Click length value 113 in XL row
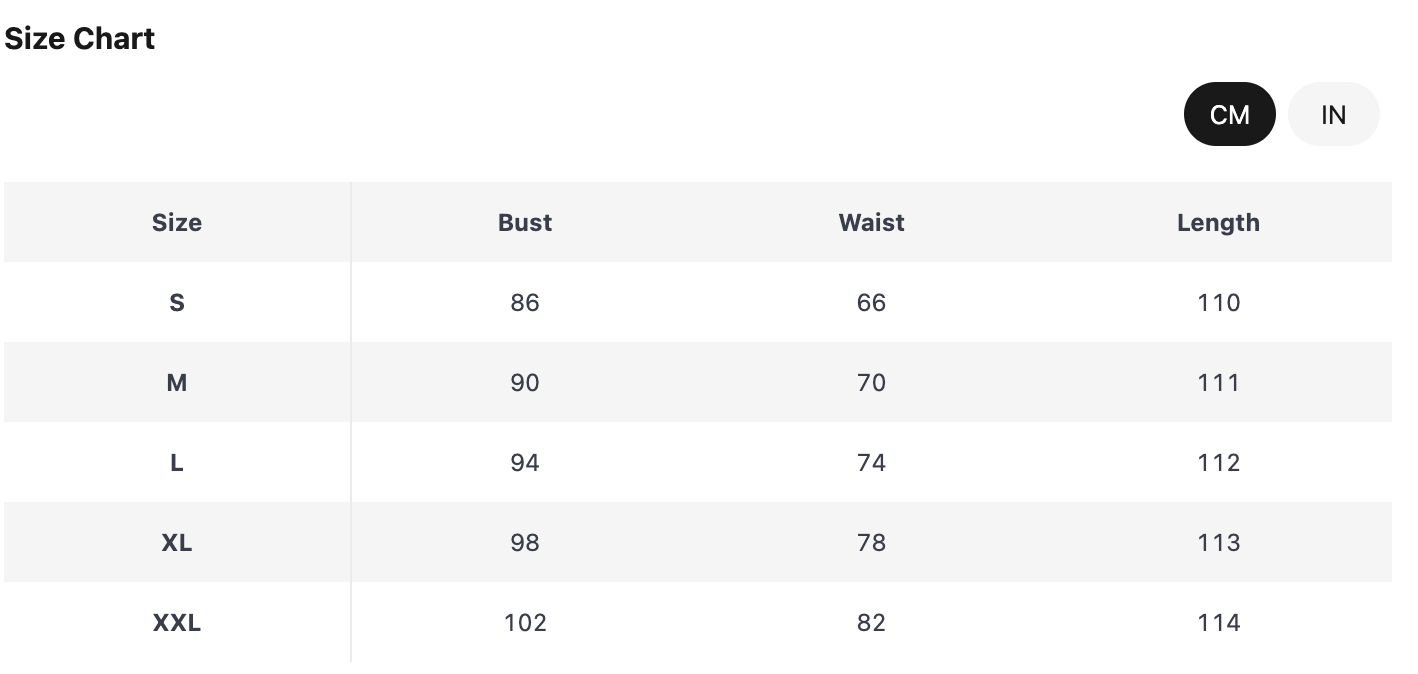Image resolution: width=1418 pixels, height=674 pixels. coord(1218,542)
